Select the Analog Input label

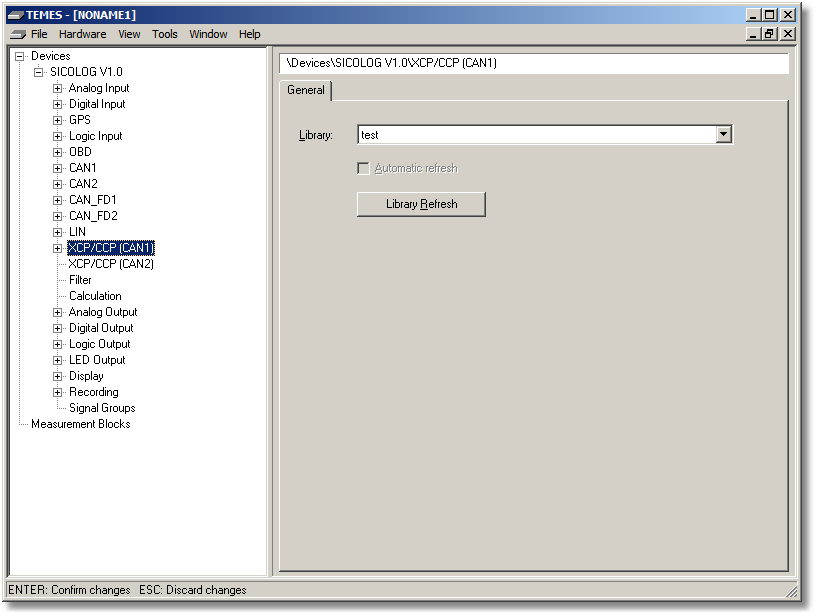click(x=99, y=88)
